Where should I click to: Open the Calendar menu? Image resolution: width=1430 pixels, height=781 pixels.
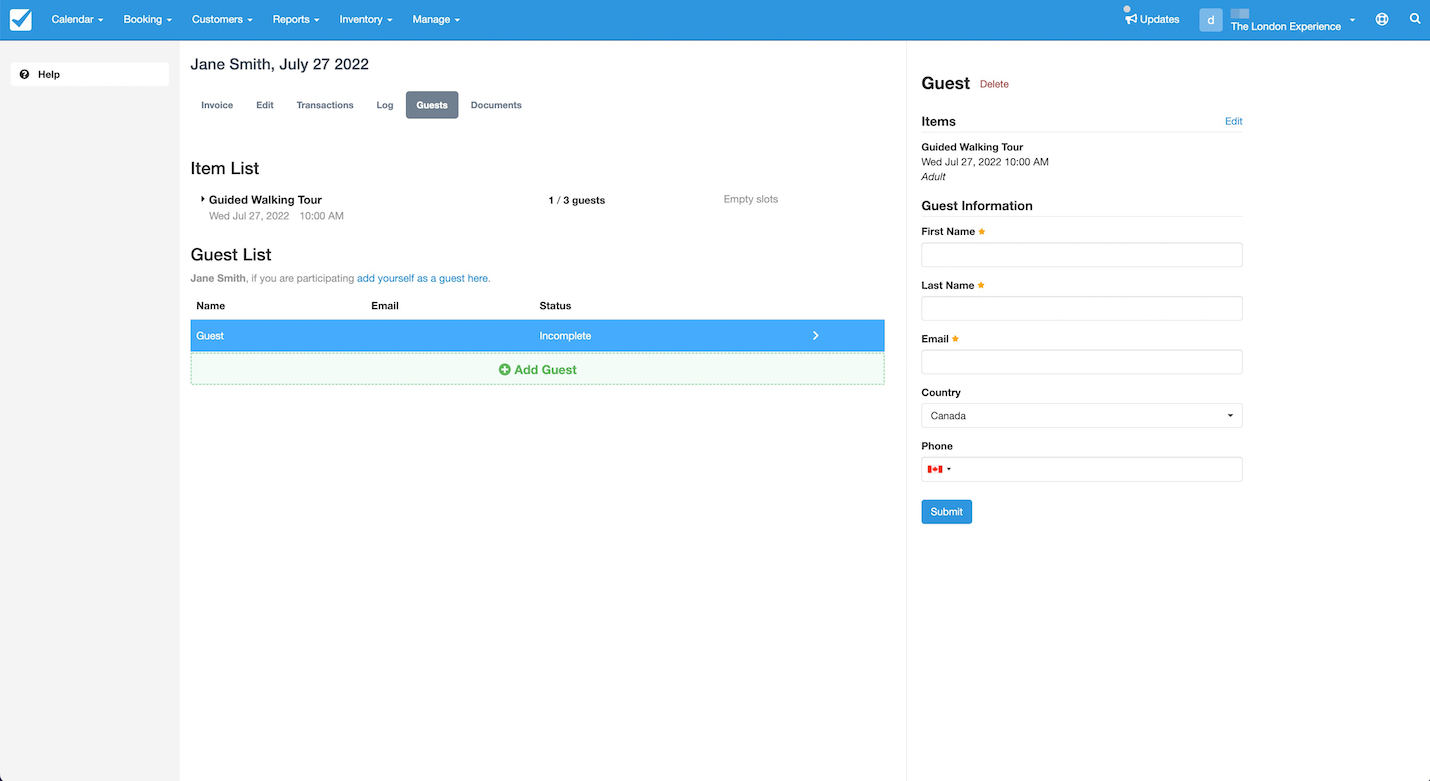tap(77, 19)
